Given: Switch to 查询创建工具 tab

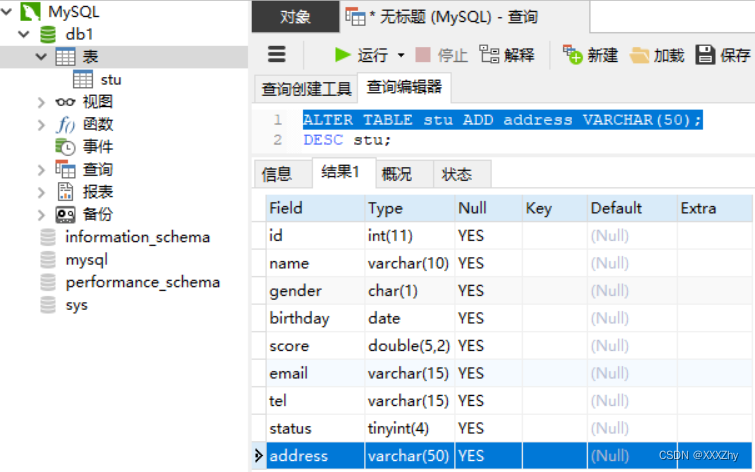Looking at the screenshot, I should pyautogui.click(x=306, y=89).
